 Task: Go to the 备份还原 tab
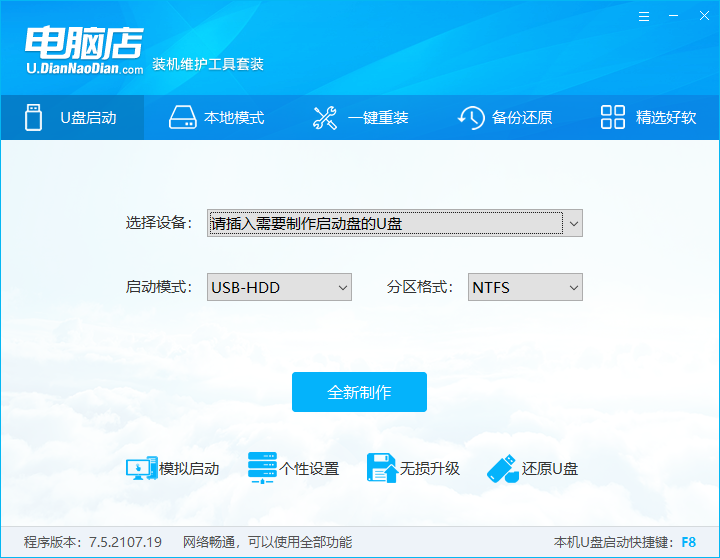click(505, 118)
